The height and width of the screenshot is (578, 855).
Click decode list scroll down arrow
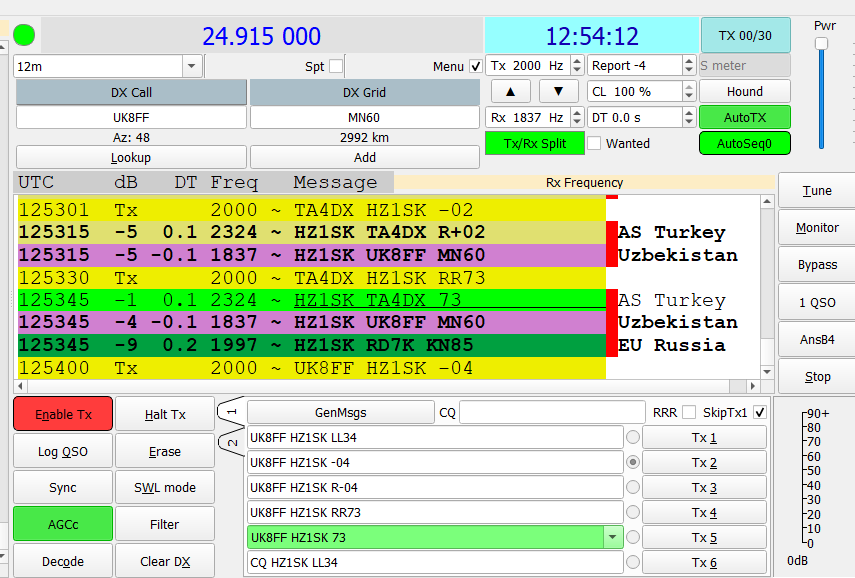(x=767, y=372)
